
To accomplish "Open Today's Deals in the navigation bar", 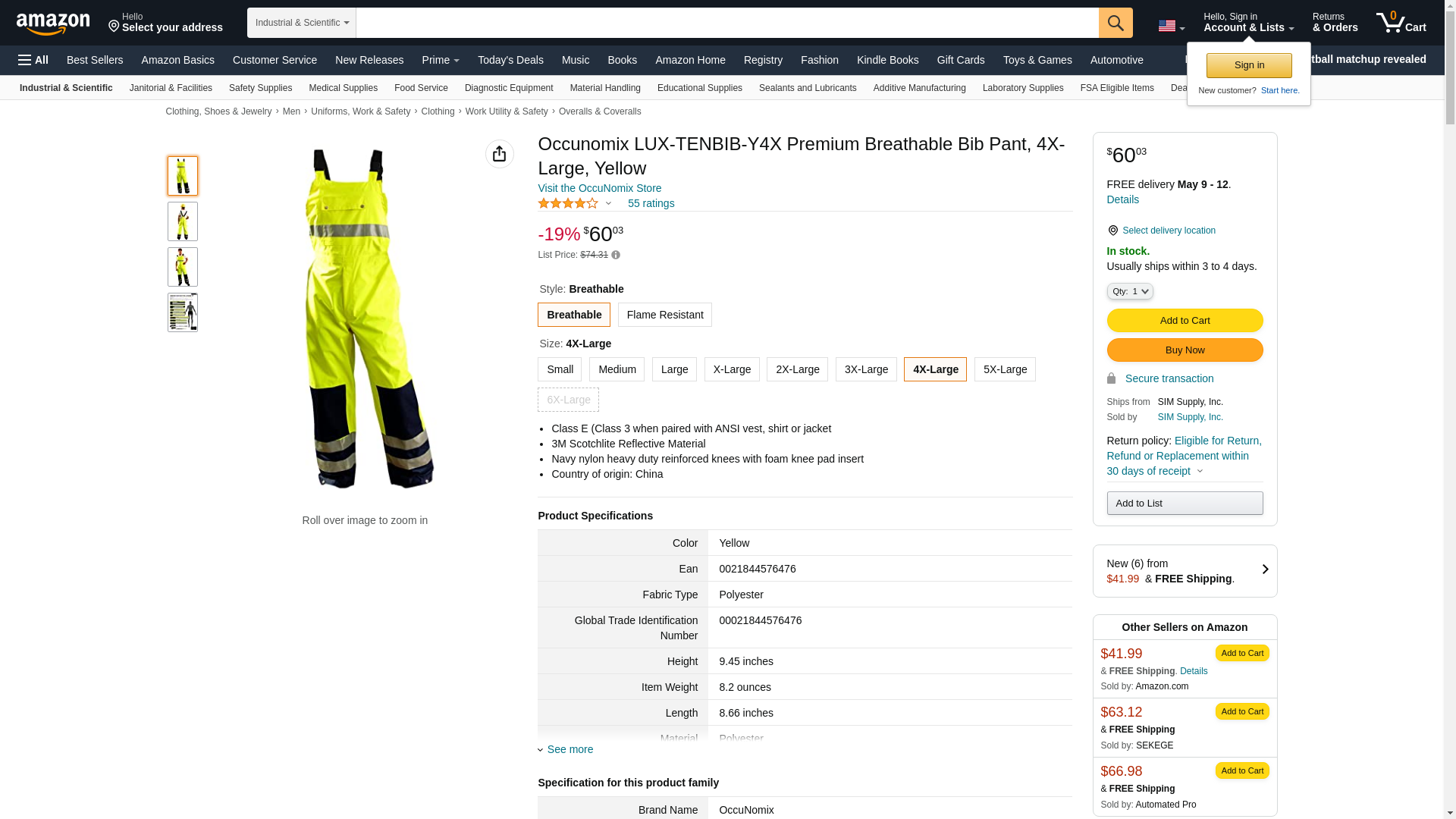I will [x=510, y=60].
